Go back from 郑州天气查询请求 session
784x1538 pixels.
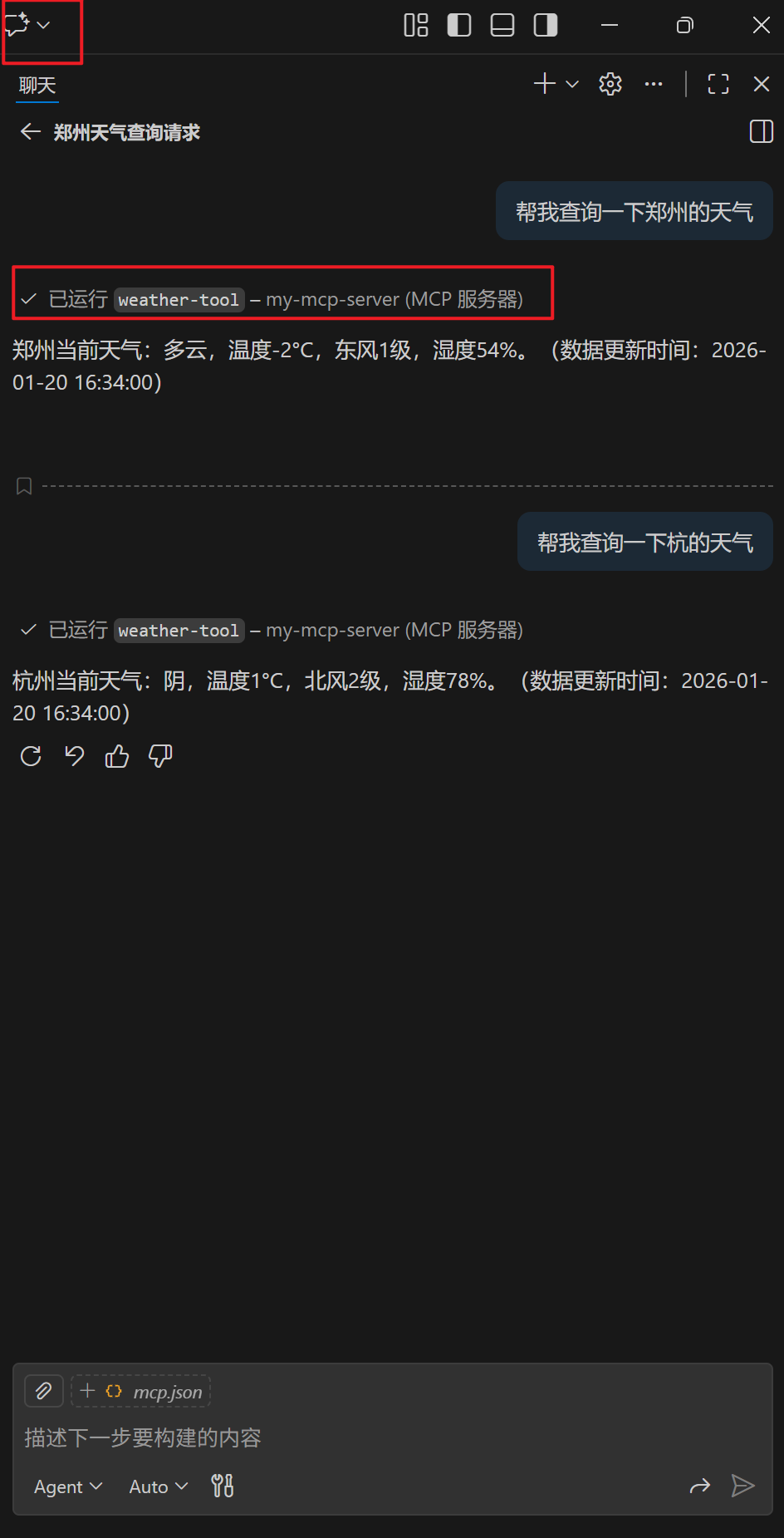click(31, 132)
